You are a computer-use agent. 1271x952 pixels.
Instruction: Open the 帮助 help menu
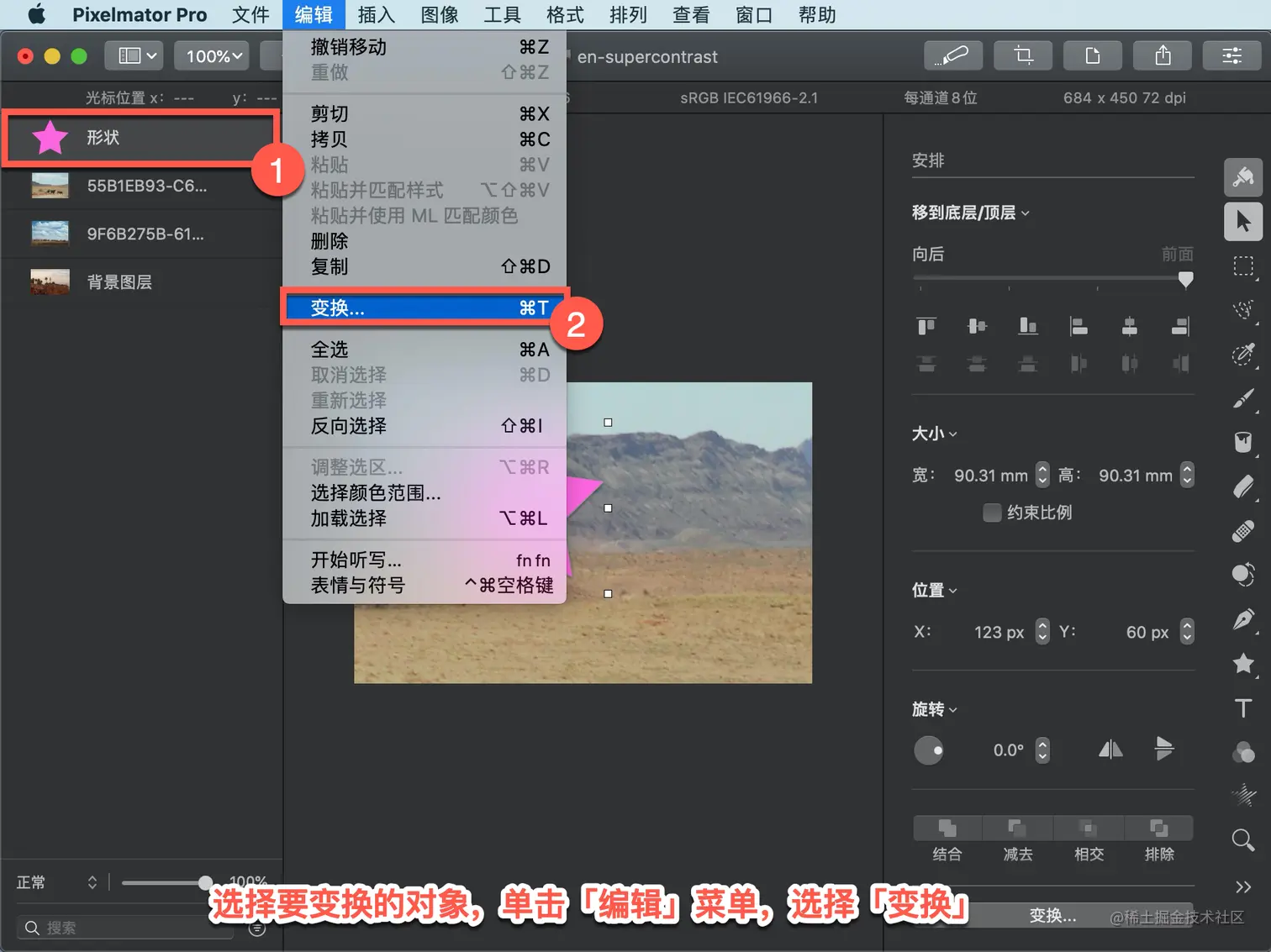pyautogui.click(x=817, y=14)
